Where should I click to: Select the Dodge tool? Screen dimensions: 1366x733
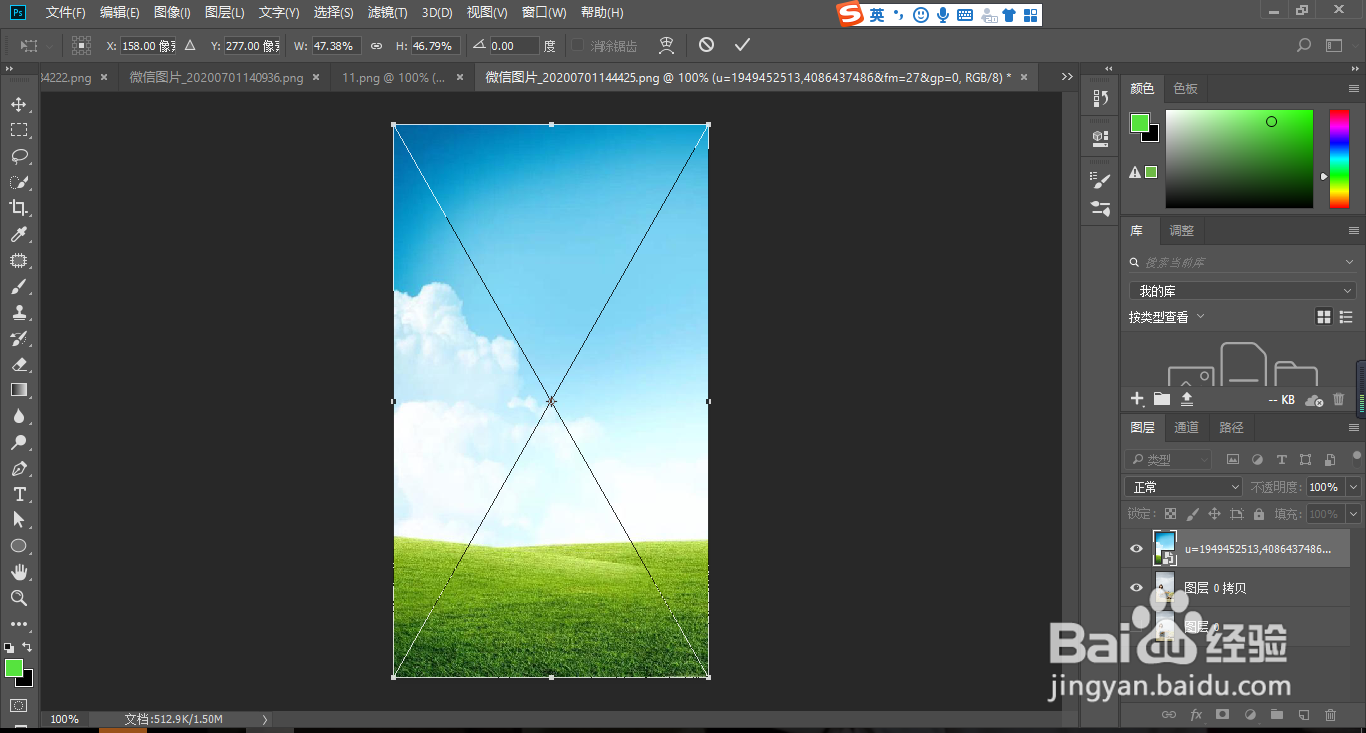[x=18, y=442]
